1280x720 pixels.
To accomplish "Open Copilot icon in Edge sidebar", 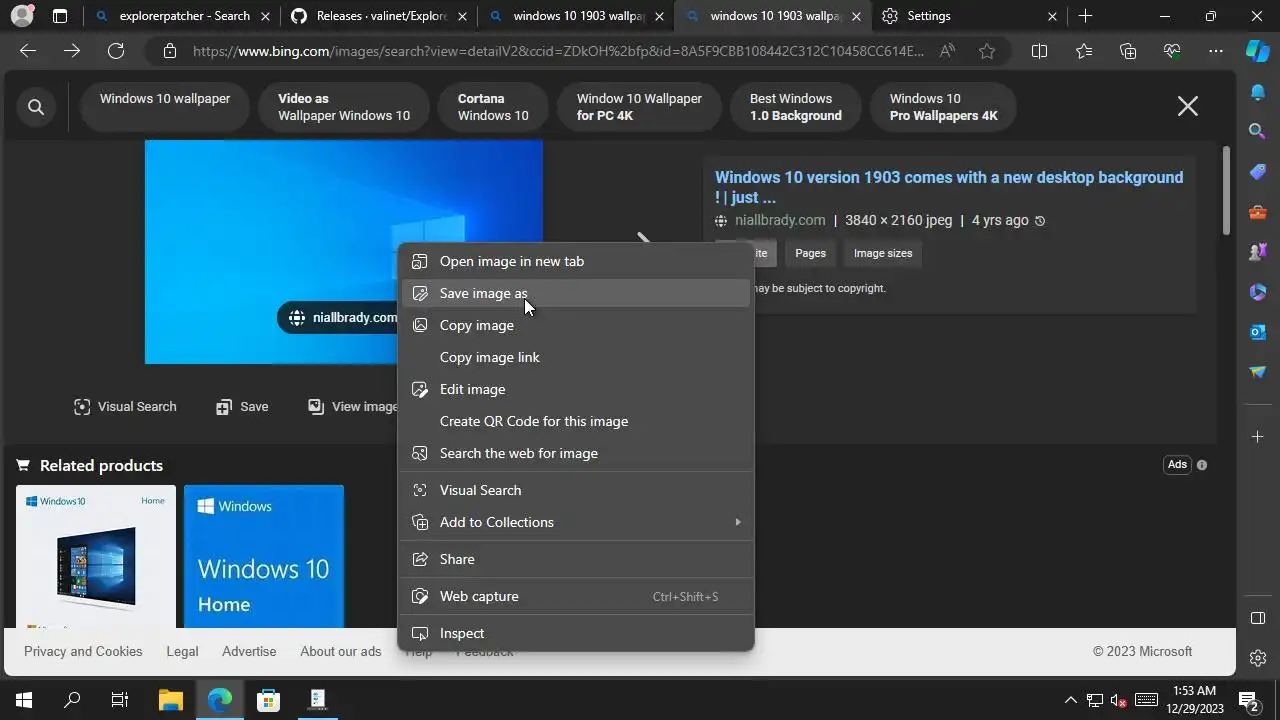I will point(1258,51).
